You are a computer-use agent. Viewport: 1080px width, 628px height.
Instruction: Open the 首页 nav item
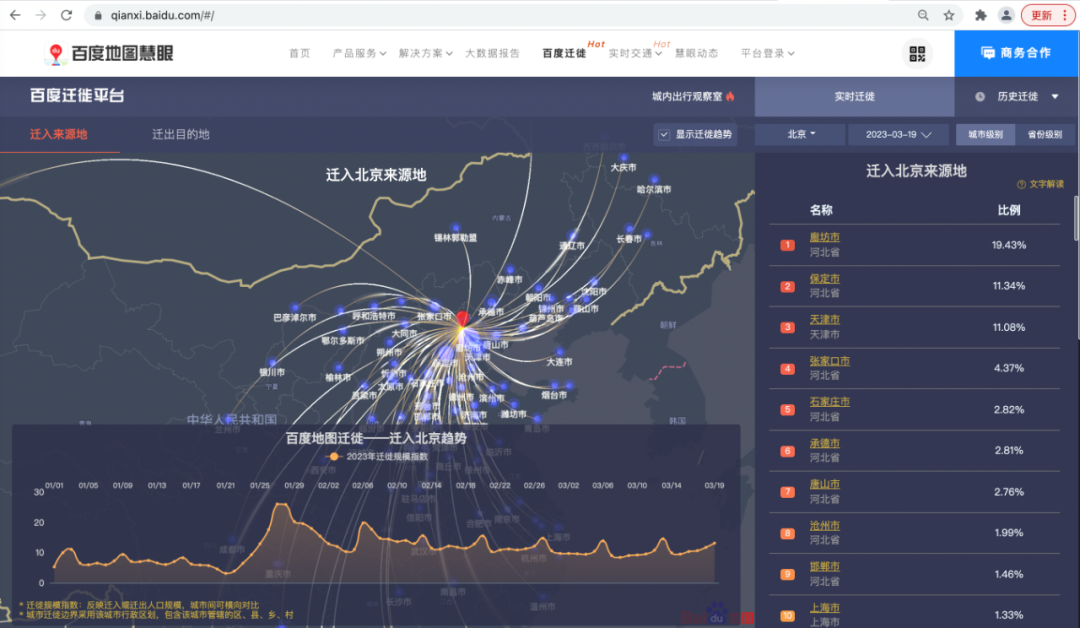(299, 53)
